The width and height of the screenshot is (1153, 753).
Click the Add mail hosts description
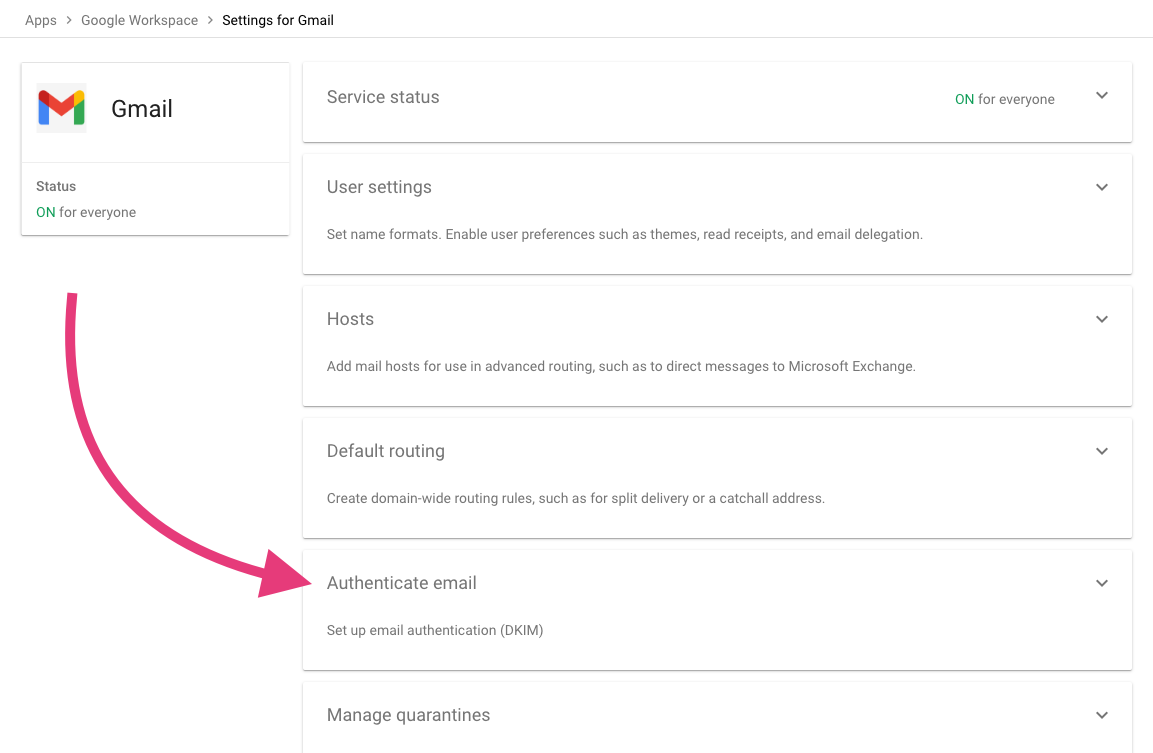(x=621, y=366)
